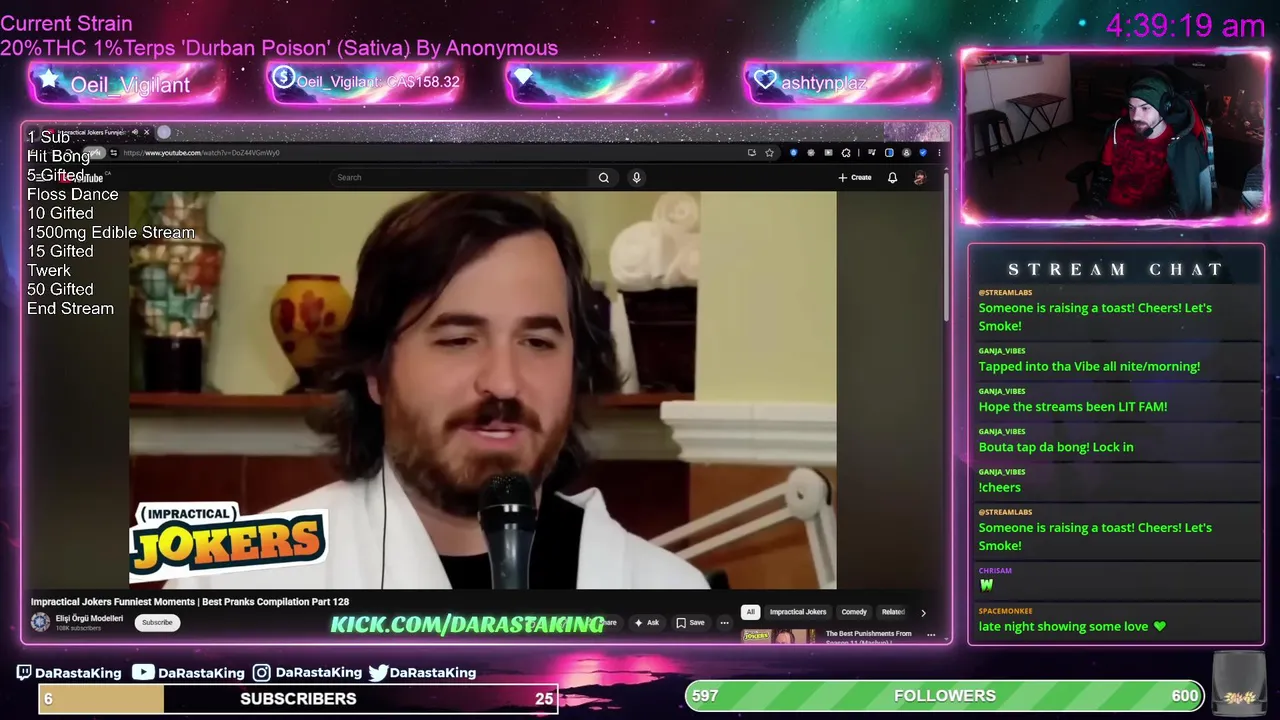Click the Twitch DaRastaKing social handle
Screen dimensions: 1280x720
coord(68,673)
